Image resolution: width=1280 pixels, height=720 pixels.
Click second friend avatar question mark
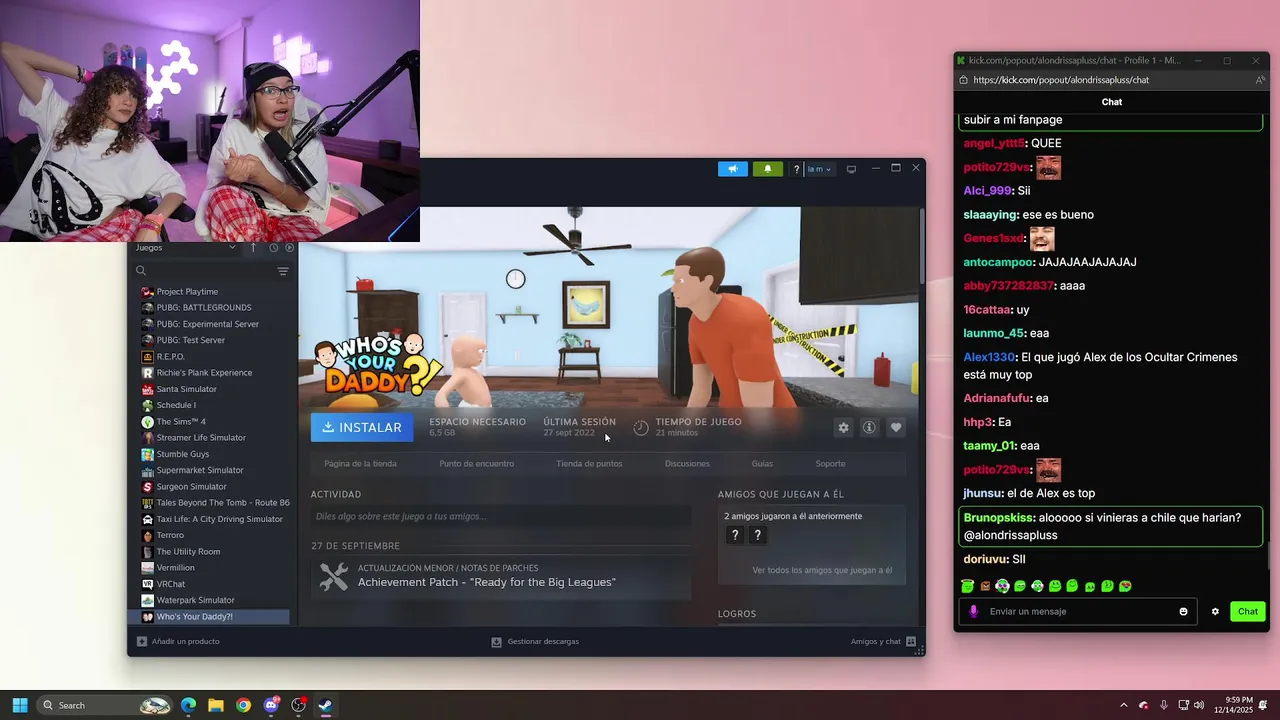[x=757, y=536]
